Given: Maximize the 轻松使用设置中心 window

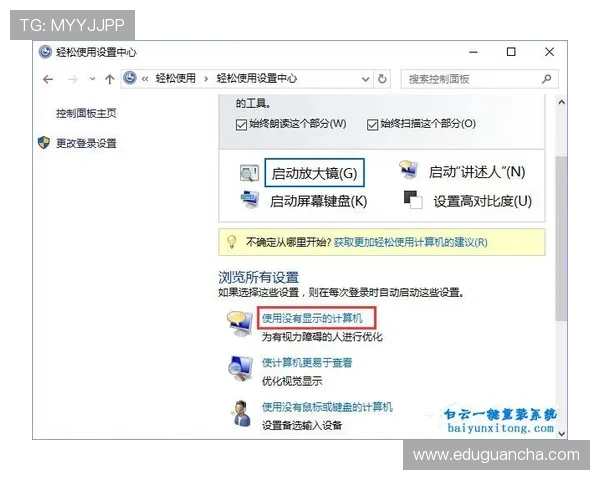Looking at the screenshot, I should [x=511, y=52].
